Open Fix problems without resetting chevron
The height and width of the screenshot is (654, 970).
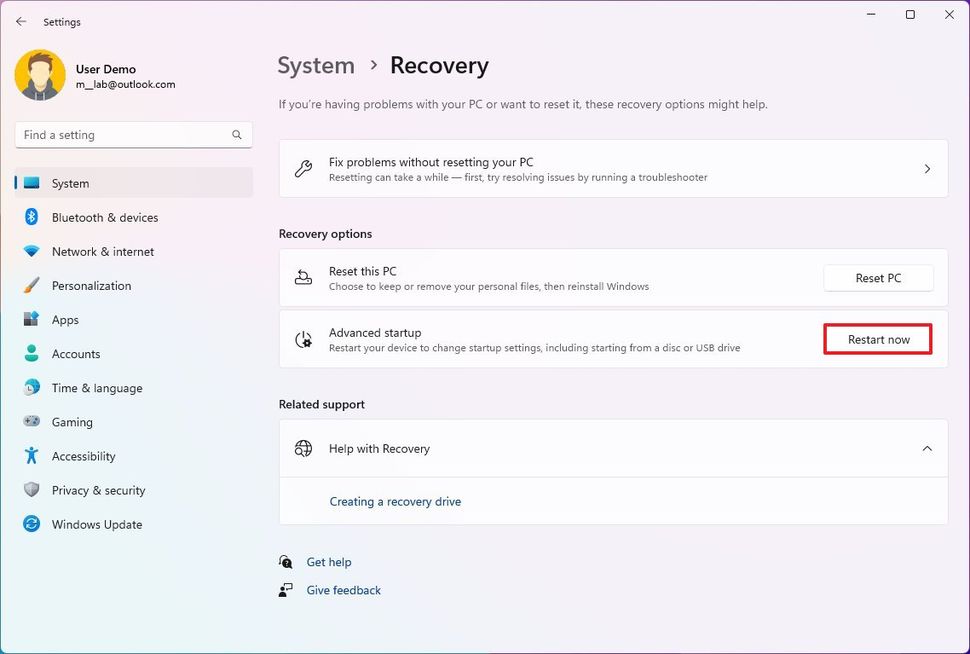[x=927, y=169]
